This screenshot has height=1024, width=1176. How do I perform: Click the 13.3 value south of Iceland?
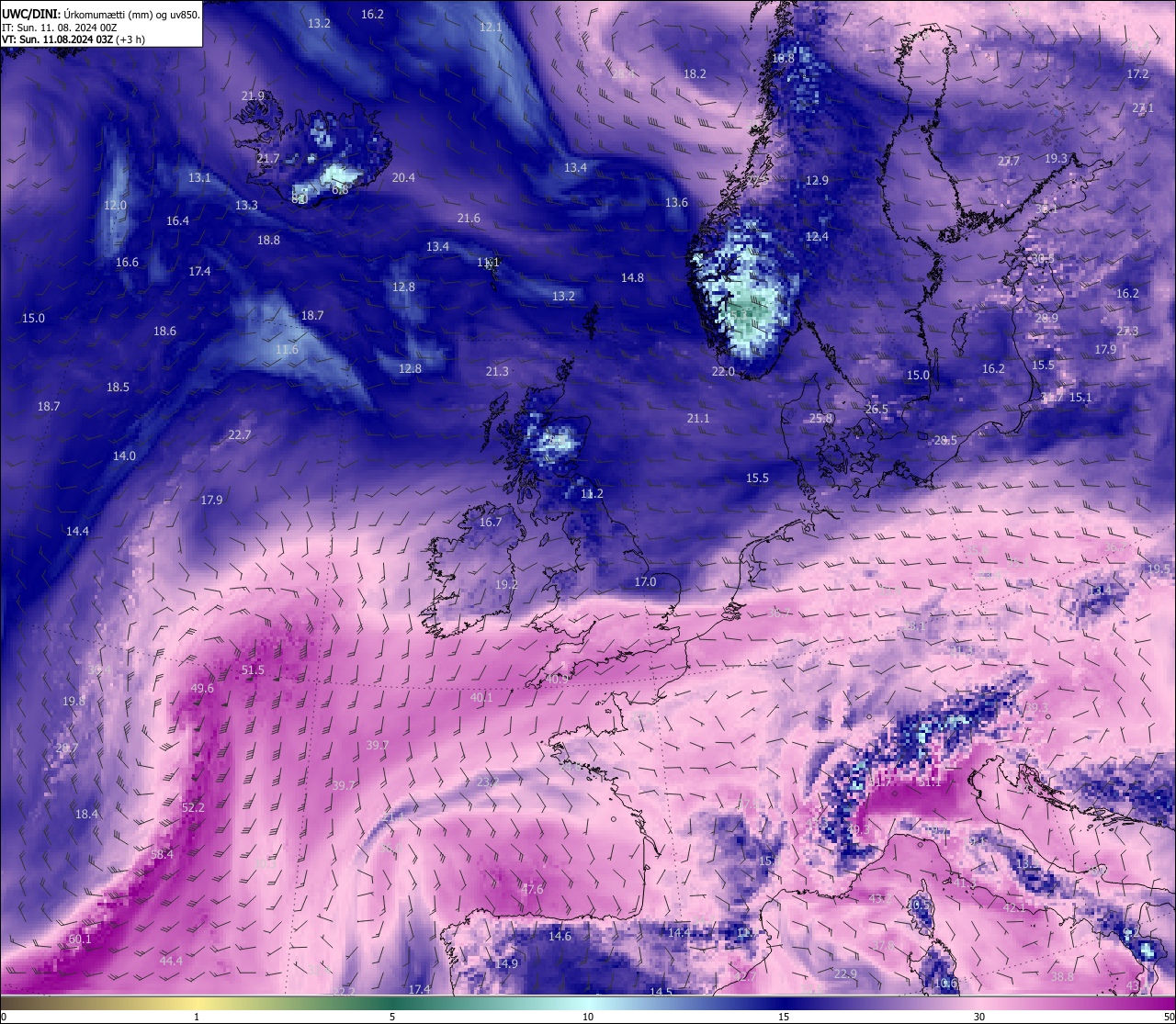pyautogui.click(x=246, y=205)
